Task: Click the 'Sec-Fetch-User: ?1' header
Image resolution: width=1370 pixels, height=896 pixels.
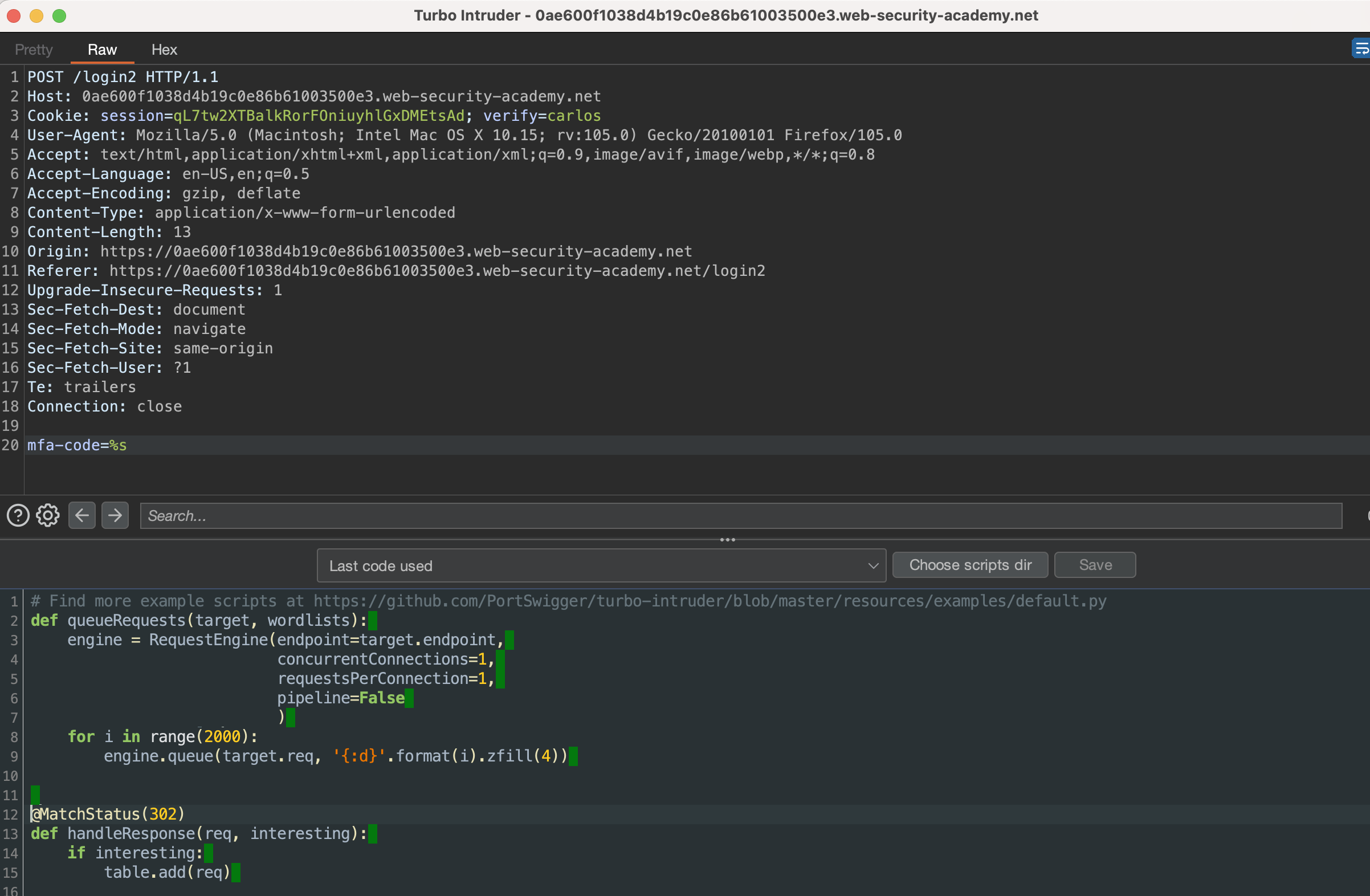Action: point(109,368)
